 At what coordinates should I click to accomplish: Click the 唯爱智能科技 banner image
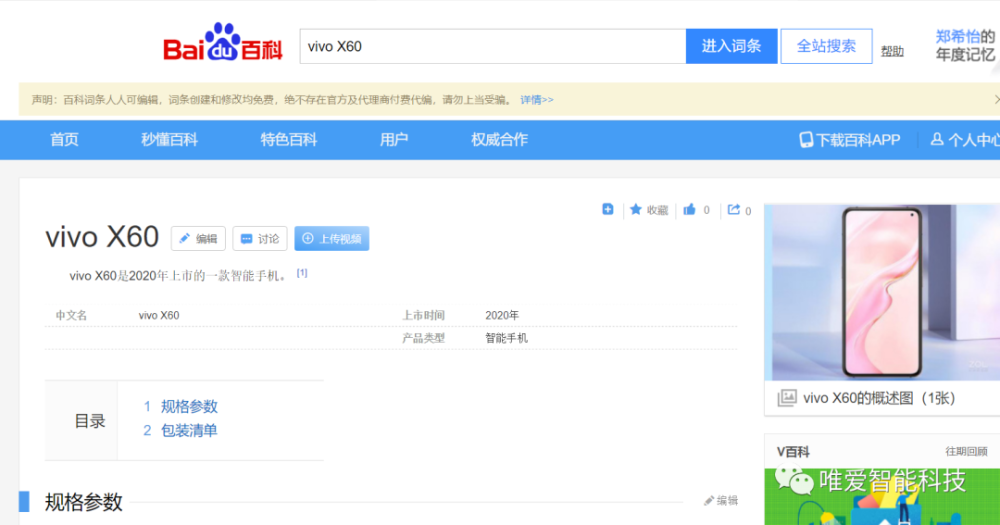tap(882, 496)
